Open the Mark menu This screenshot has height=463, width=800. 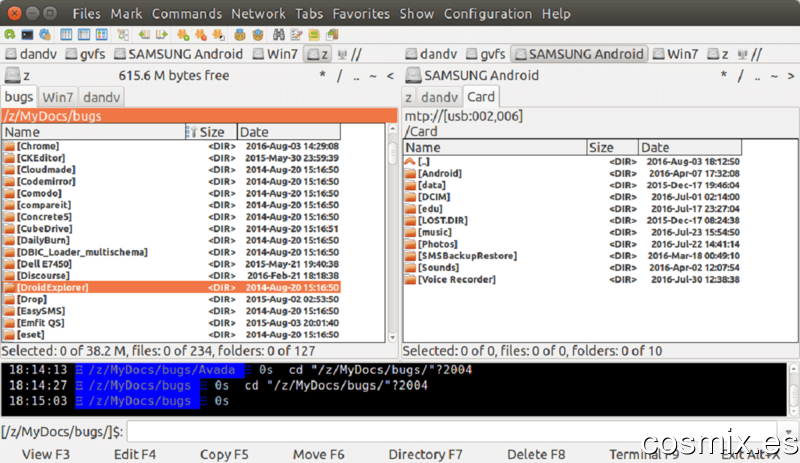point(126,14)
